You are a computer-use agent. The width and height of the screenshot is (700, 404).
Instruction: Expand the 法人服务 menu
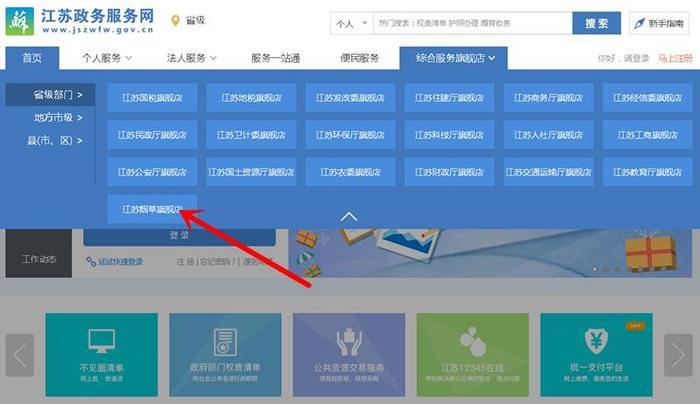(192, 58)
